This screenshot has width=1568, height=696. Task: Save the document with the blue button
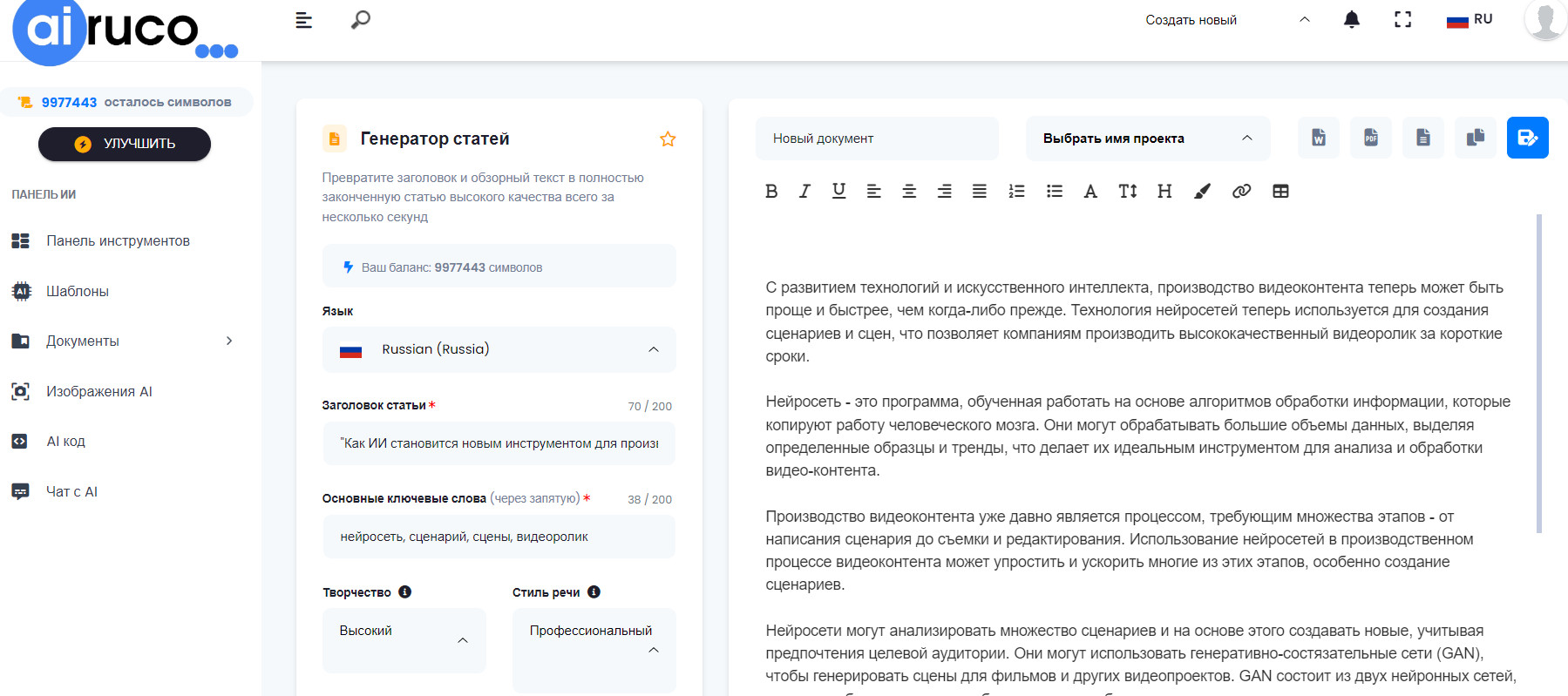tap(1527, 138)
